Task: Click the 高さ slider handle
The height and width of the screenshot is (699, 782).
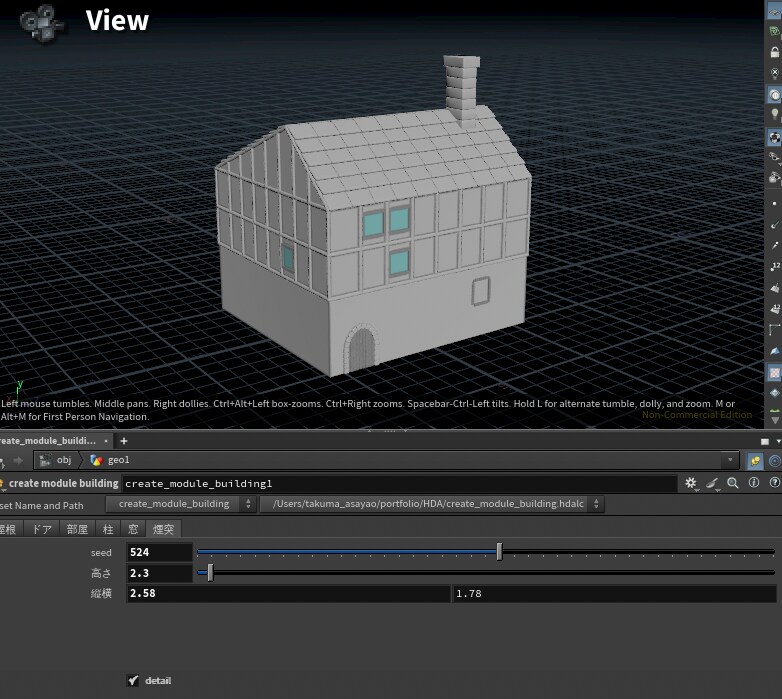Action: pos(210,573)
